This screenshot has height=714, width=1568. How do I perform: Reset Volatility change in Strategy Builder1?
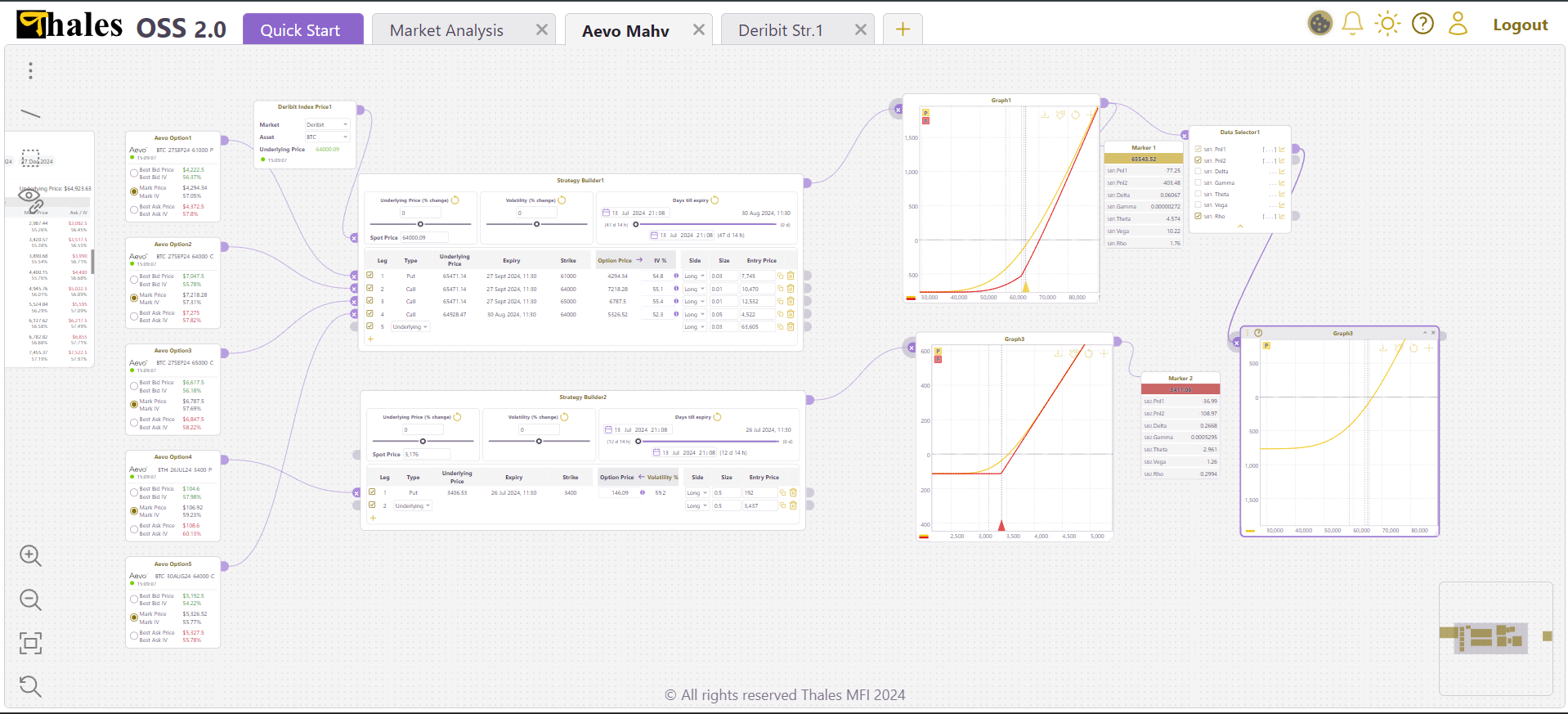pyautogui.click(x=562, y=200)
